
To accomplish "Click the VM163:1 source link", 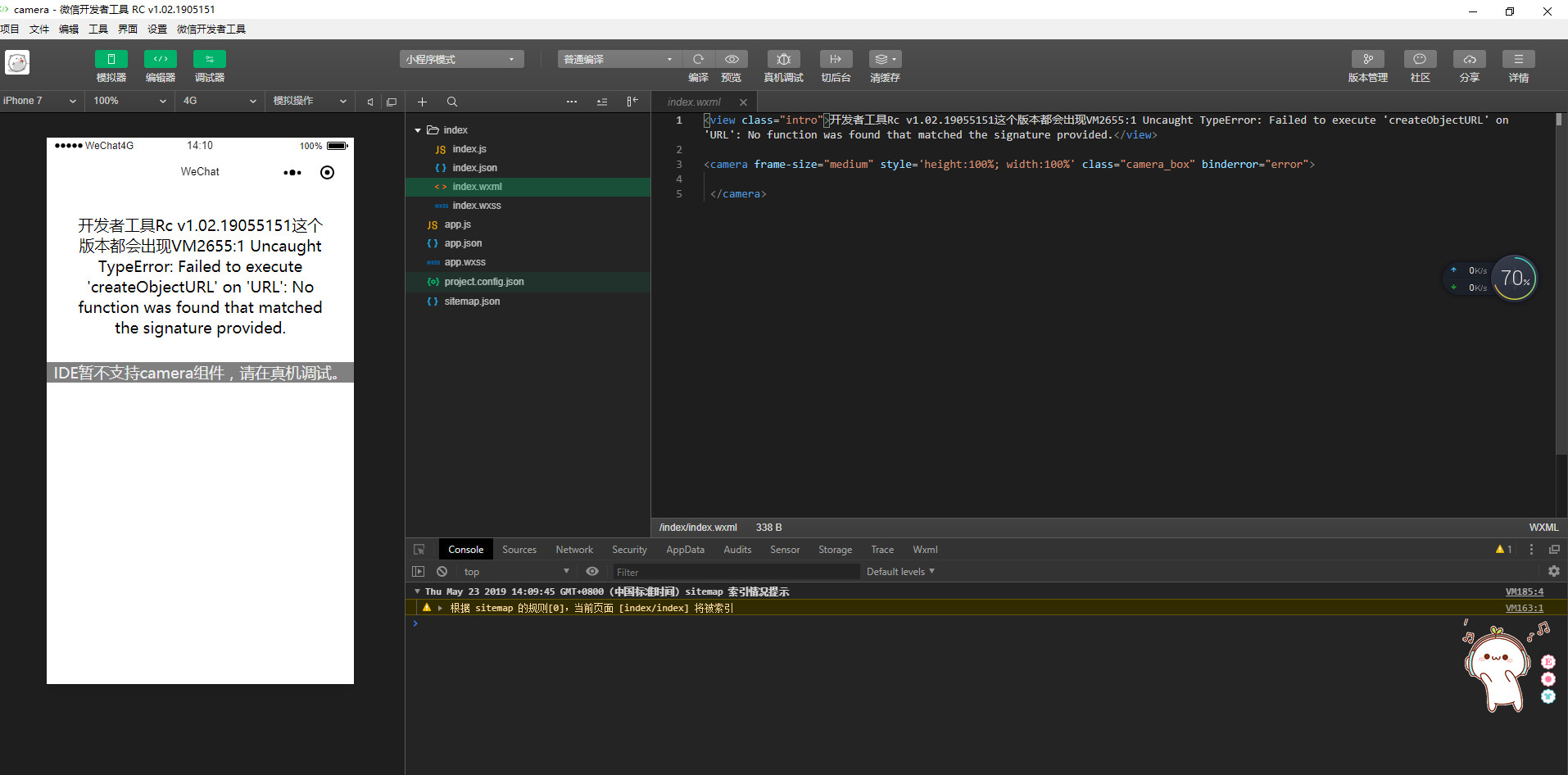I will point(1524,608).
